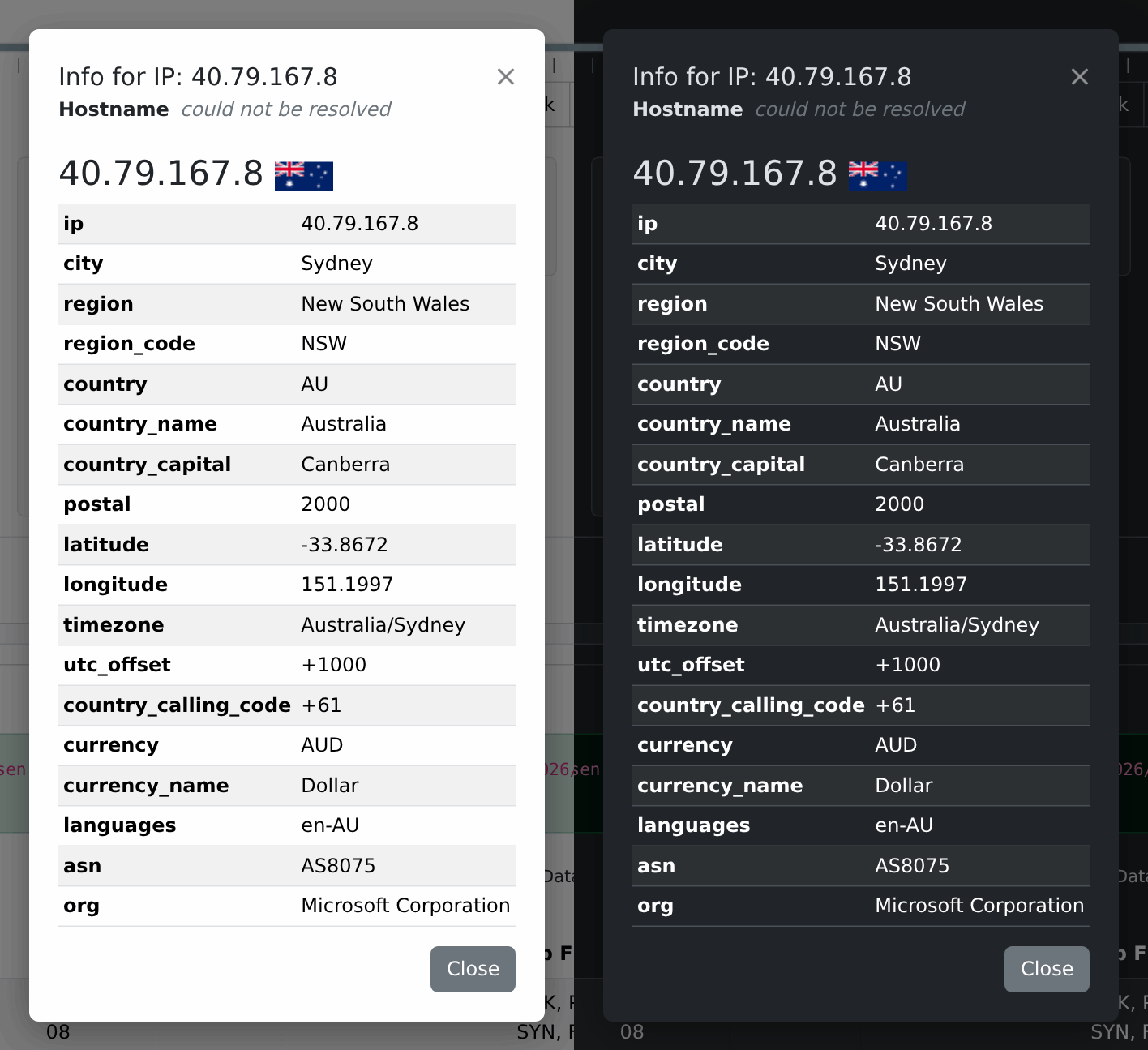1148x1050 pixels.
Task: Click asn value AS8075 in light table
Action: [x=338, y=866]
